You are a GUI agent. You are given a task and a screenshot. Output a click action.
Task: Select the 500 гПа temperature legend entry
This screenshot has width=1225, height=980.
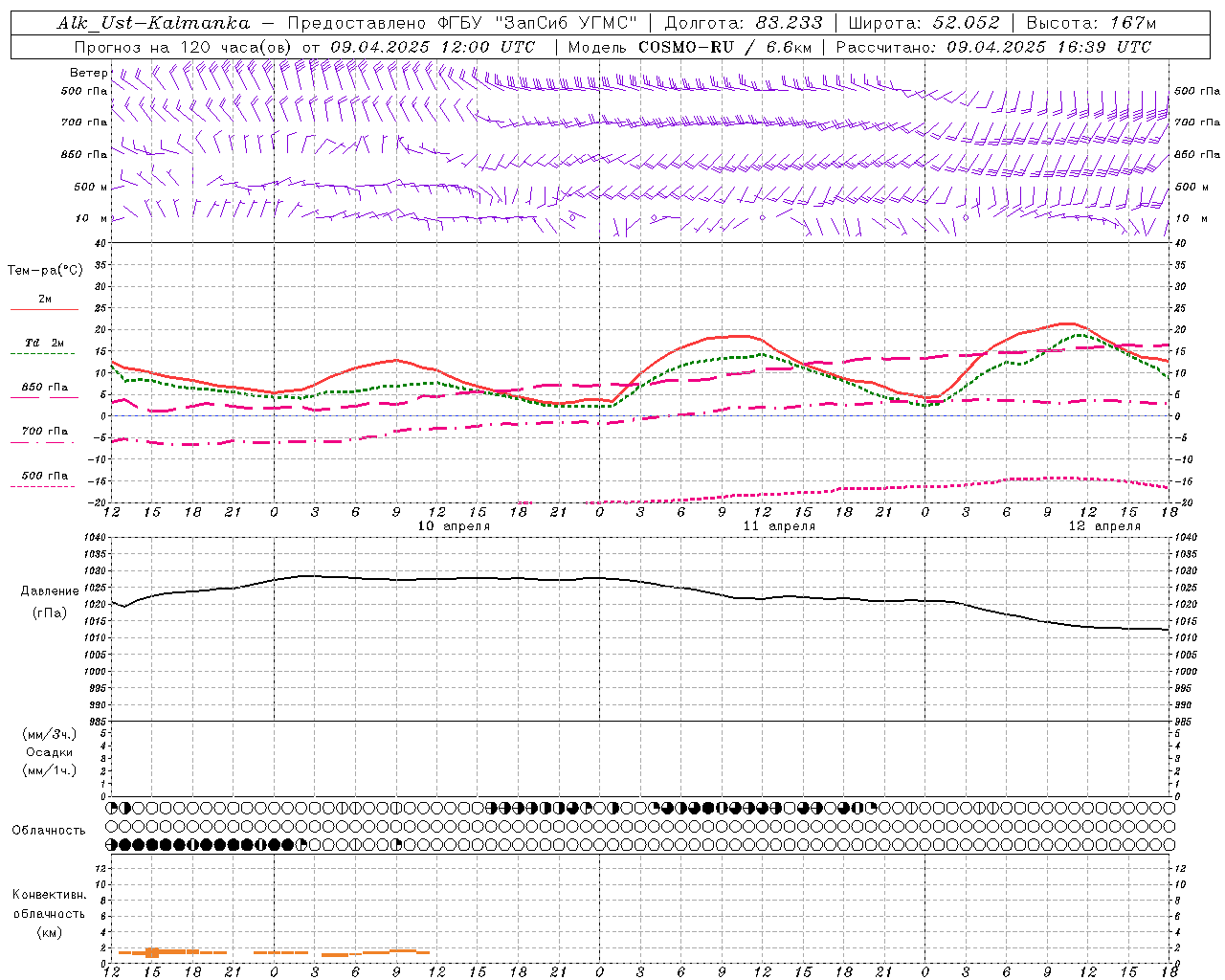click(45, 476)
